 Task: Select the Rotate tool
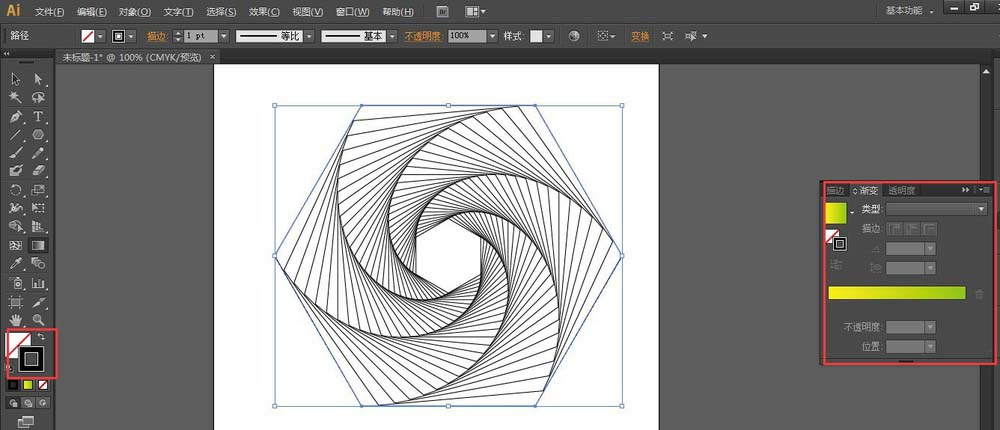coord(16,189)
